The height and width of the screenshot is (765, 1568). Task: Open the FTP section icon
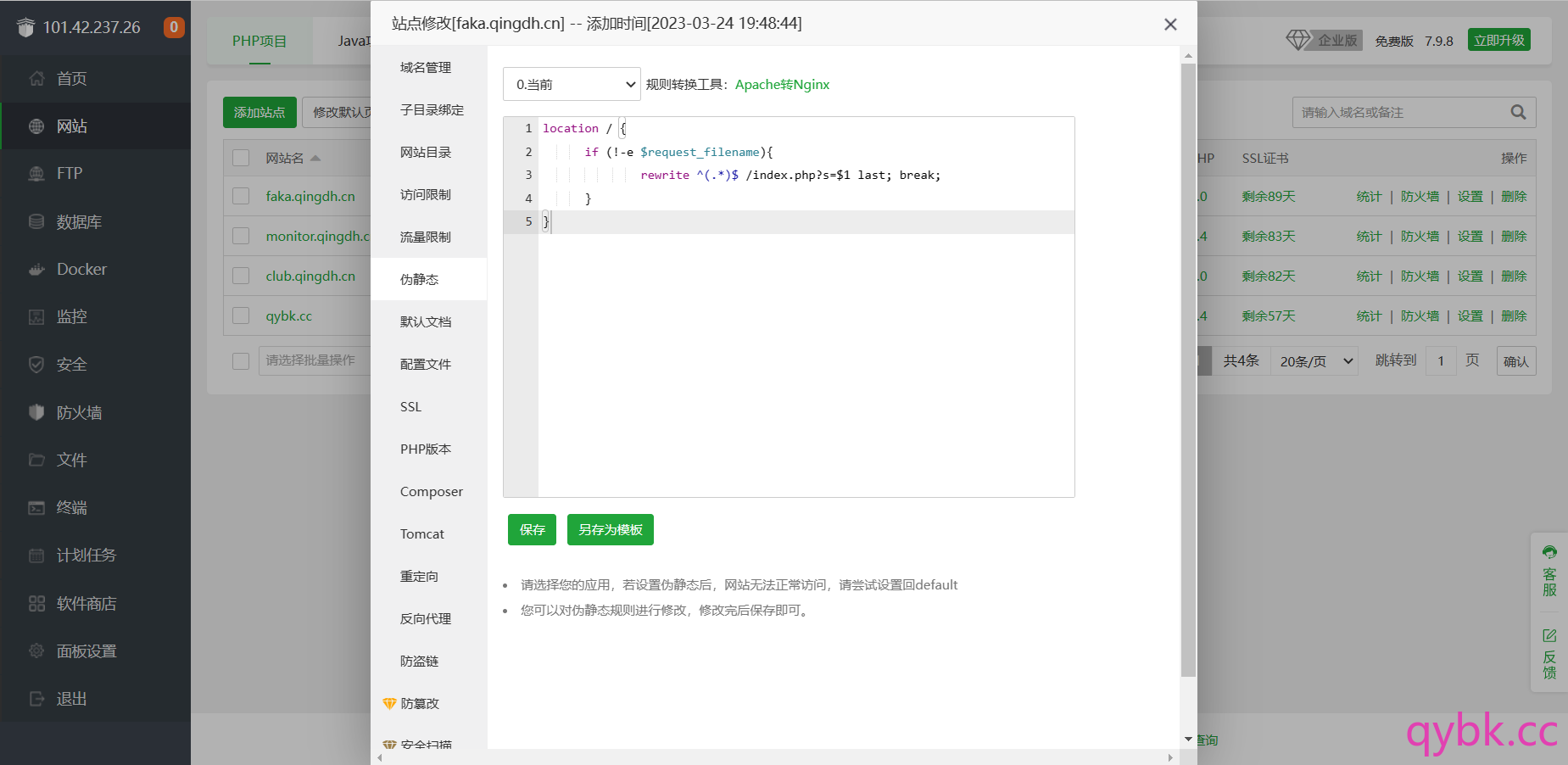(36, 174)
